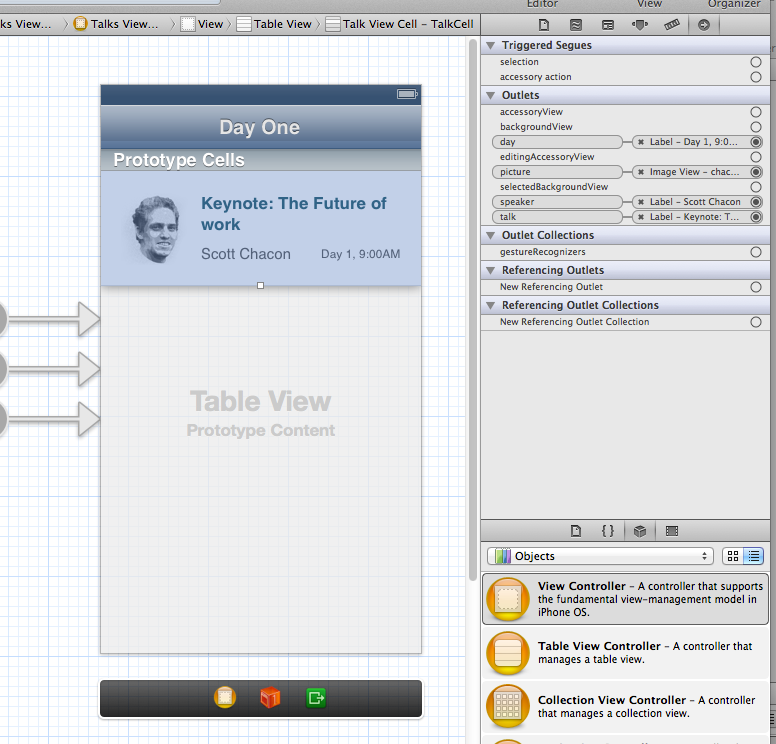This screenshot has width=776, height=744.
Task: Open the Identity inspector tab
Action: 608,25
